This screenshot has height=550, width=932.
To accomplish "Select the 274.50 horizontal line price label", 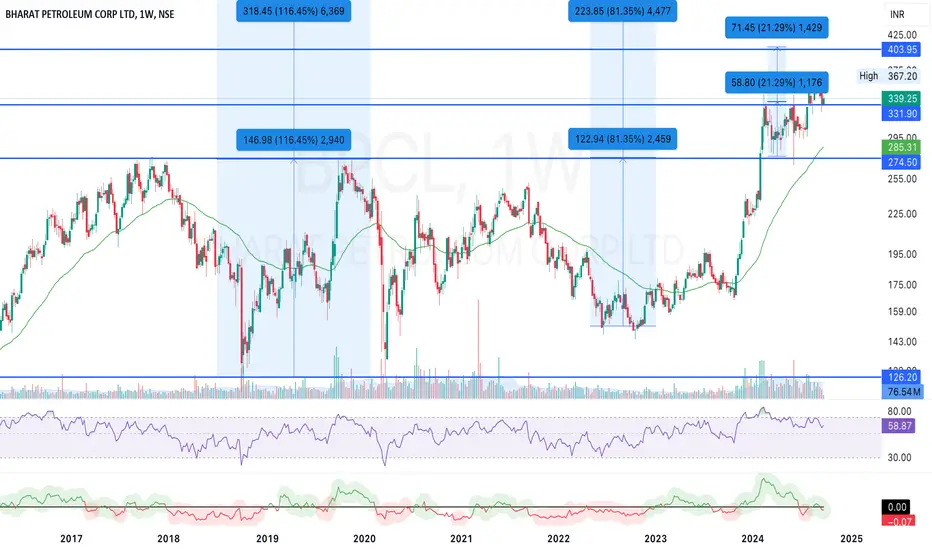I will click(x=902, y=162).
